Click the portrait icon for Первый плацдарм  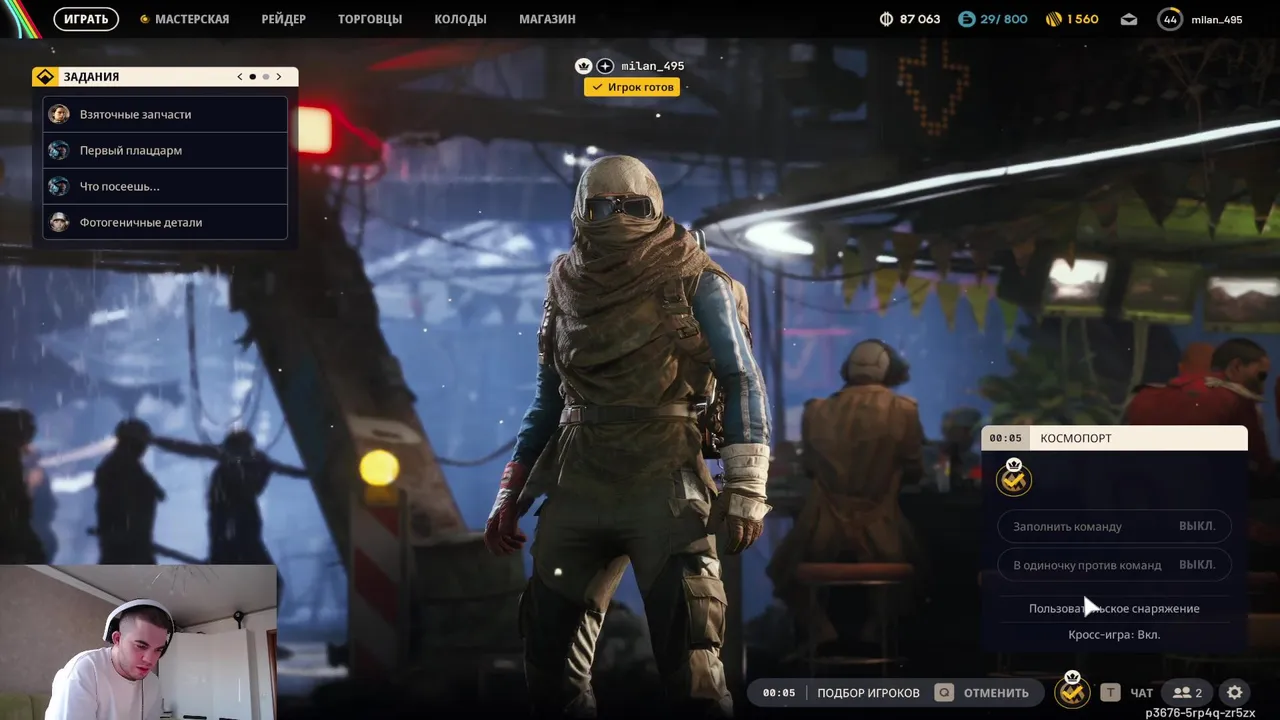pyautogui.click(x=59, y=150)
